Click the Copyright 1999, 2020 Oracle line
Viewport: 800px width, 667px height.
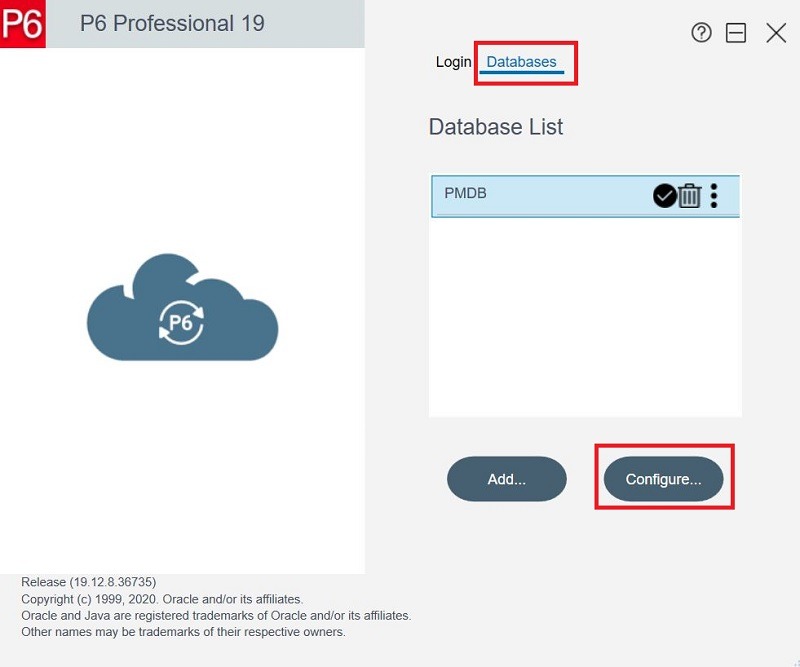(x=162, y=599)
